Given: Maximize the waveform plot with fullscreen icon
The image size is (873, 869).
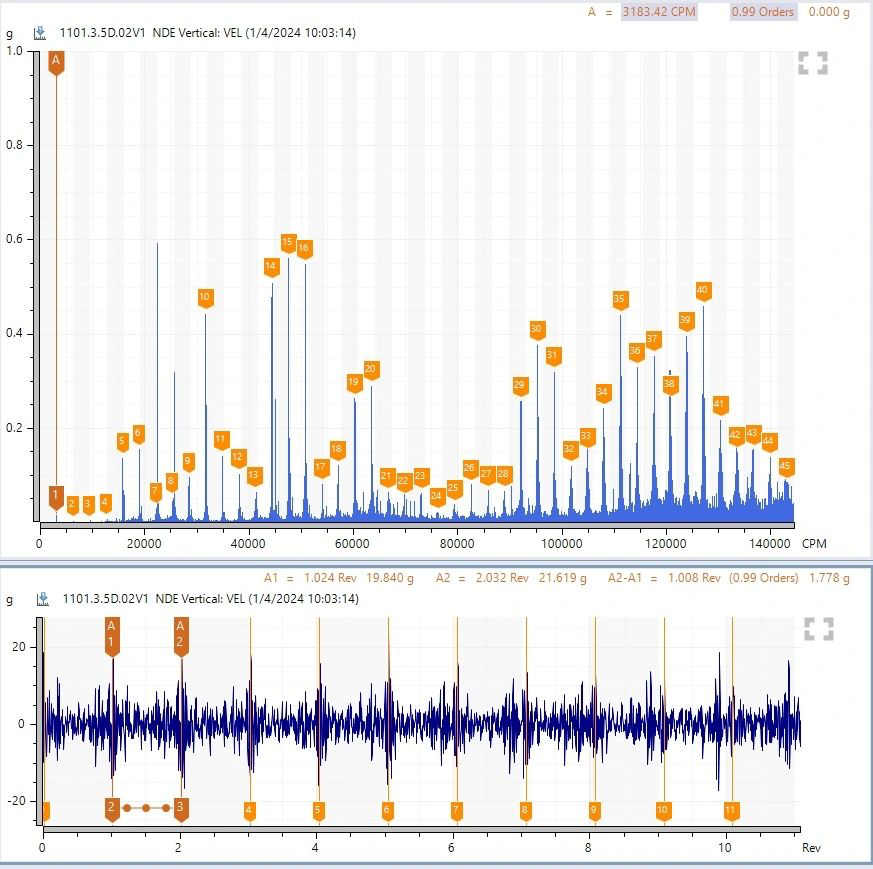Looking at the screenshot, I should pos(819,629).
